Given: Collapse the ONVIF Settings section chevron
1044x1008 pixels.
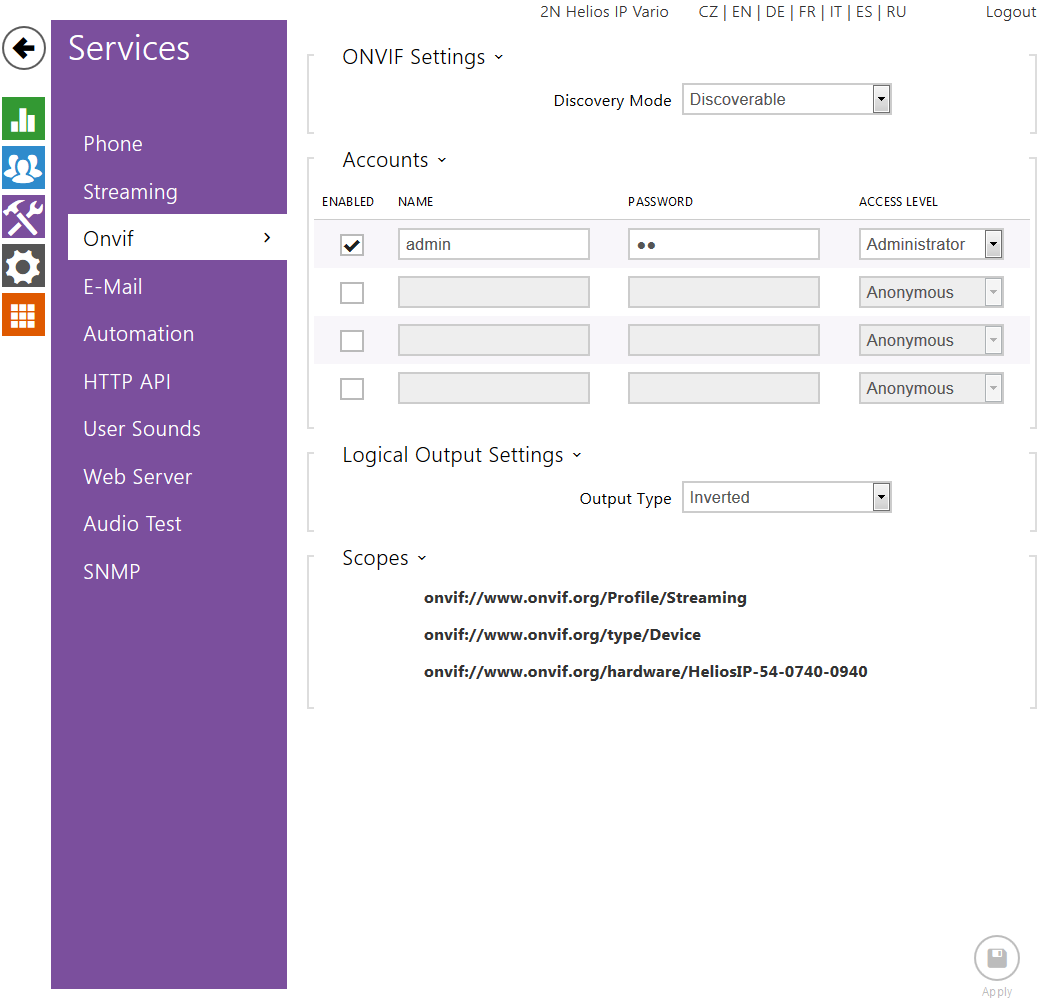Looking at the screenshot, I should (x=499, y=58).
